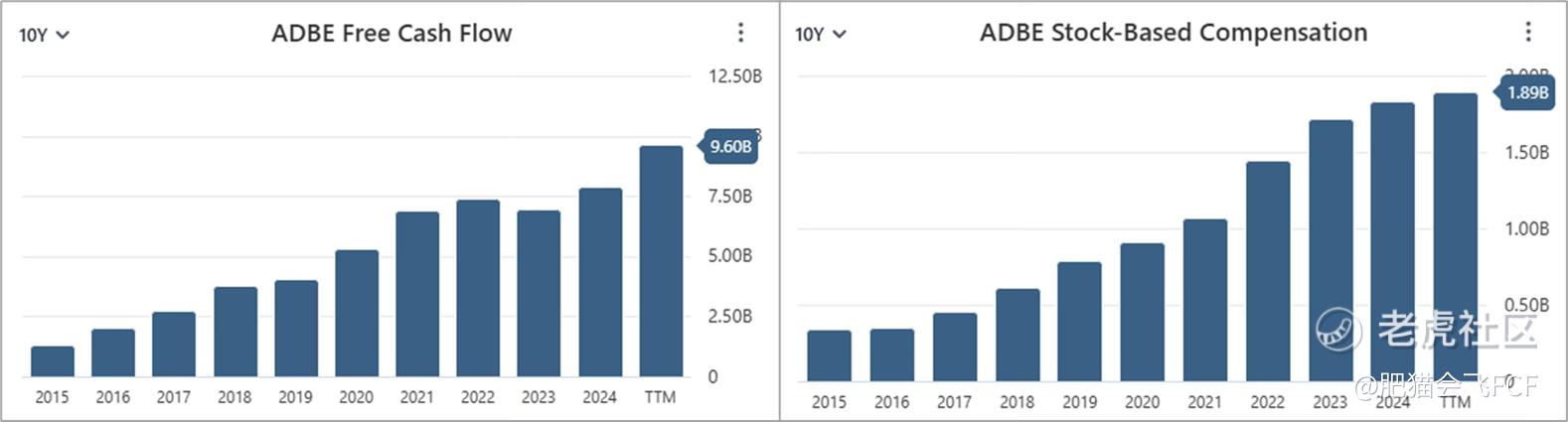Screen dimensions: 1568x422
Task: Click the 2015 x-axis label under Free Cash Flow
Action: pyautogui.click(x=52, y=397)
